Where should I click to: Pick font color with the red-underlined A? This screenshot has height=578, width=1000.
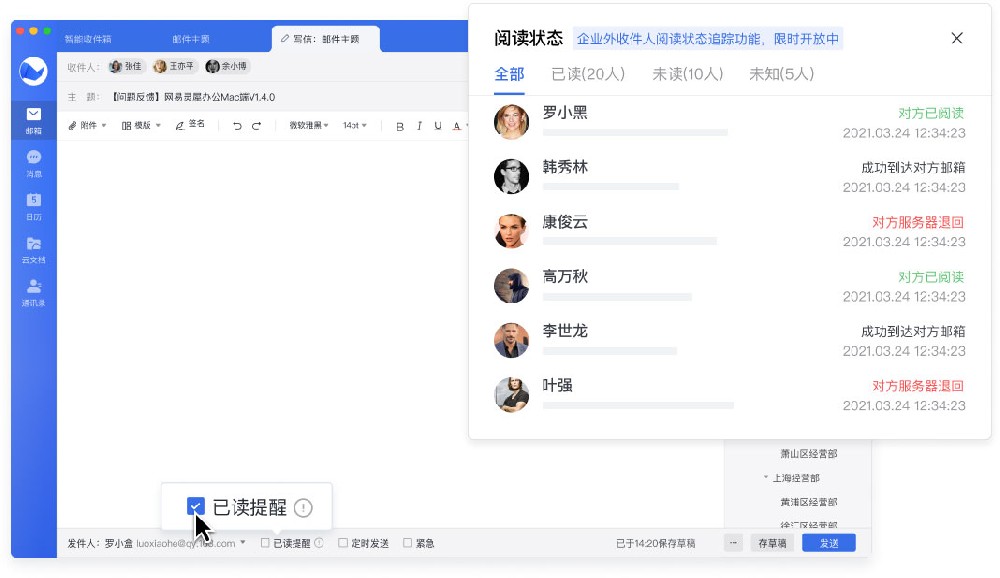456,126
